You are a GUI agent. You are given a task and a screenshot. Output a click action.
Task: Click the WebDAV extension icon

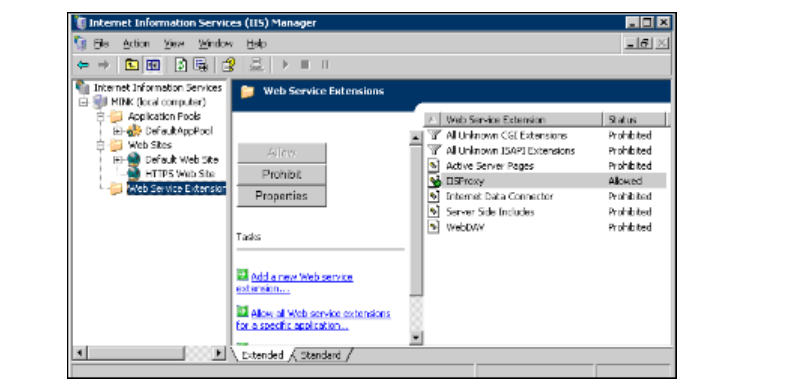433,226
